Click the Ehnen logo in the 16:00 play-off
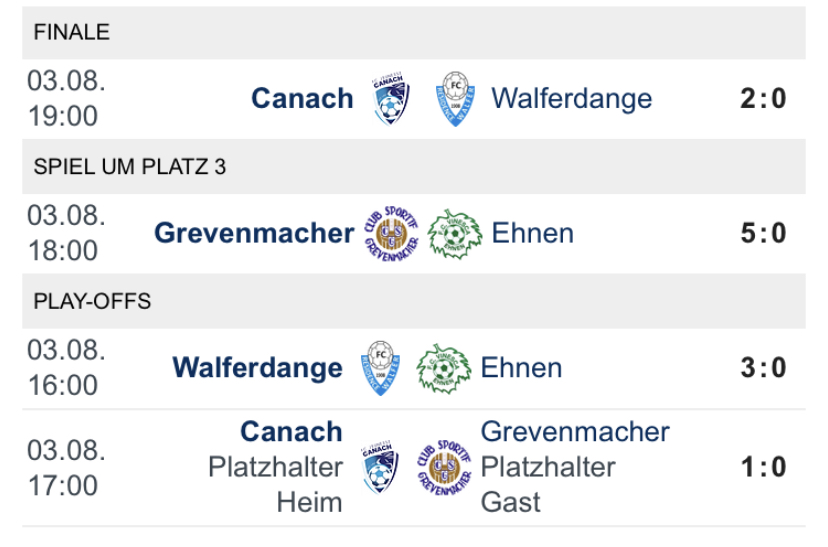This screenshot has width=828, height=547. (x=444, y=368)
